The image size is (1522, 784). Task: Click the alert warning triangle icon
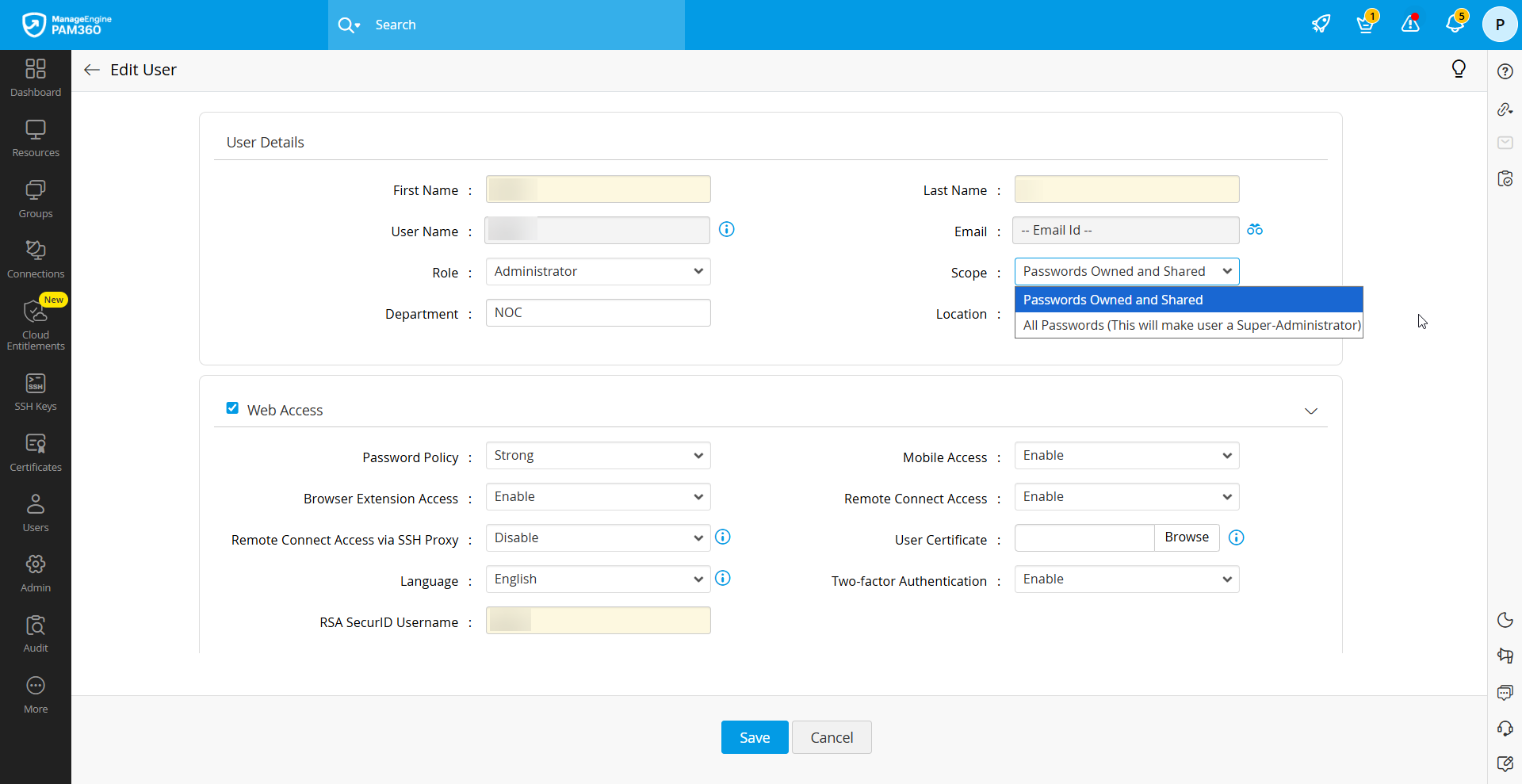1410,24
